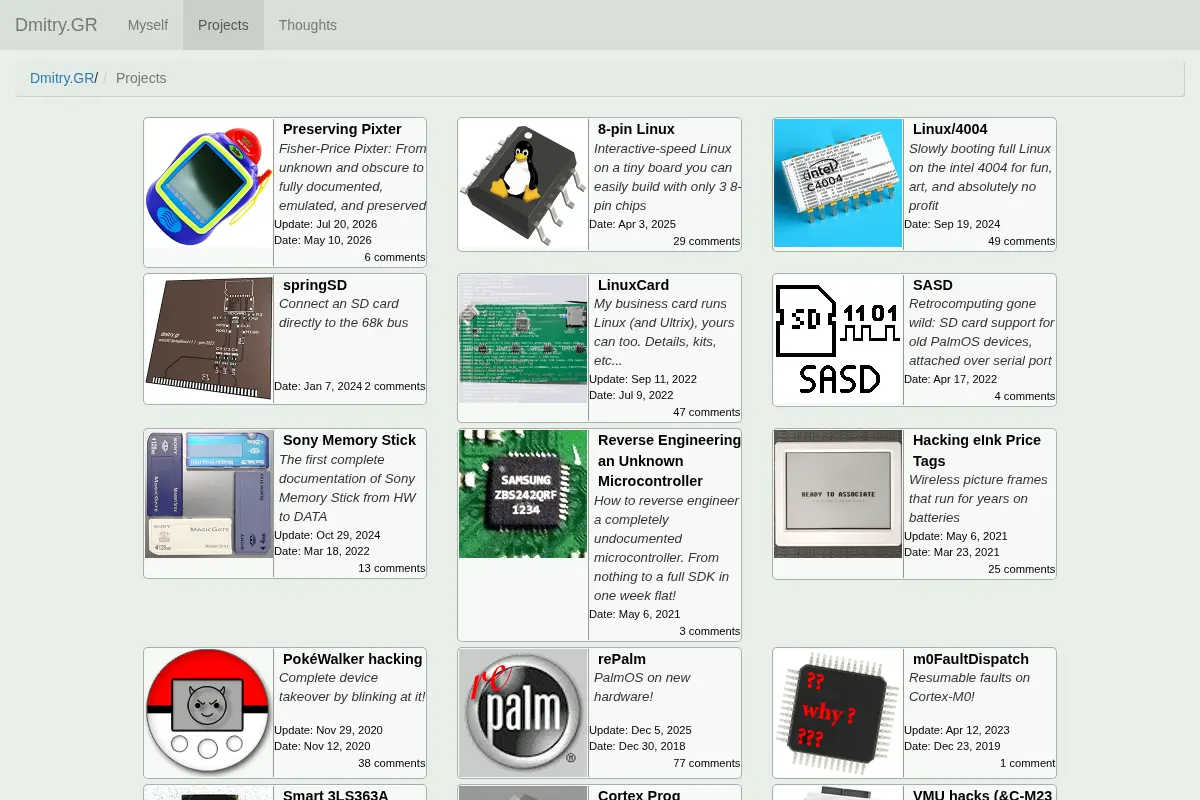Image resolution: width=1200 pixels, height=800 pixels.
Task: Open the Tux chip 8-pin Linux thumbnail
Action: (523, 183)
